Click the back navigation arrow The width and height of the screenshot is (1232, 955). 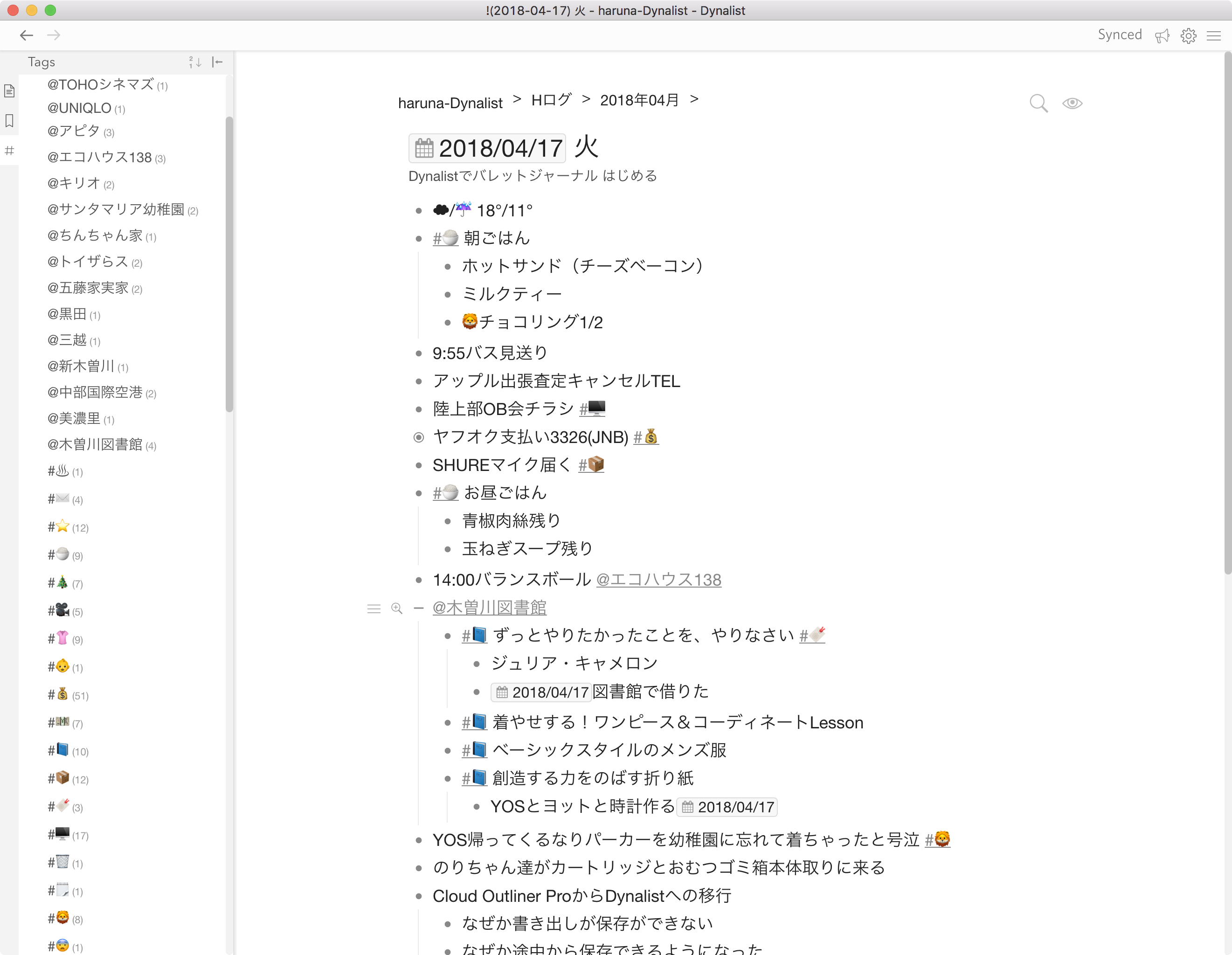pos(27,35)
